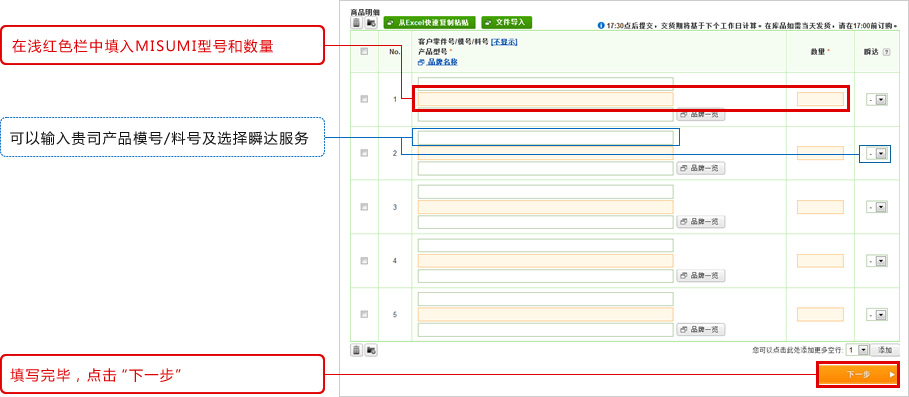Focus the brand name field in row 3
Viewport: 909px width, 397px height.
pos(546,222)
